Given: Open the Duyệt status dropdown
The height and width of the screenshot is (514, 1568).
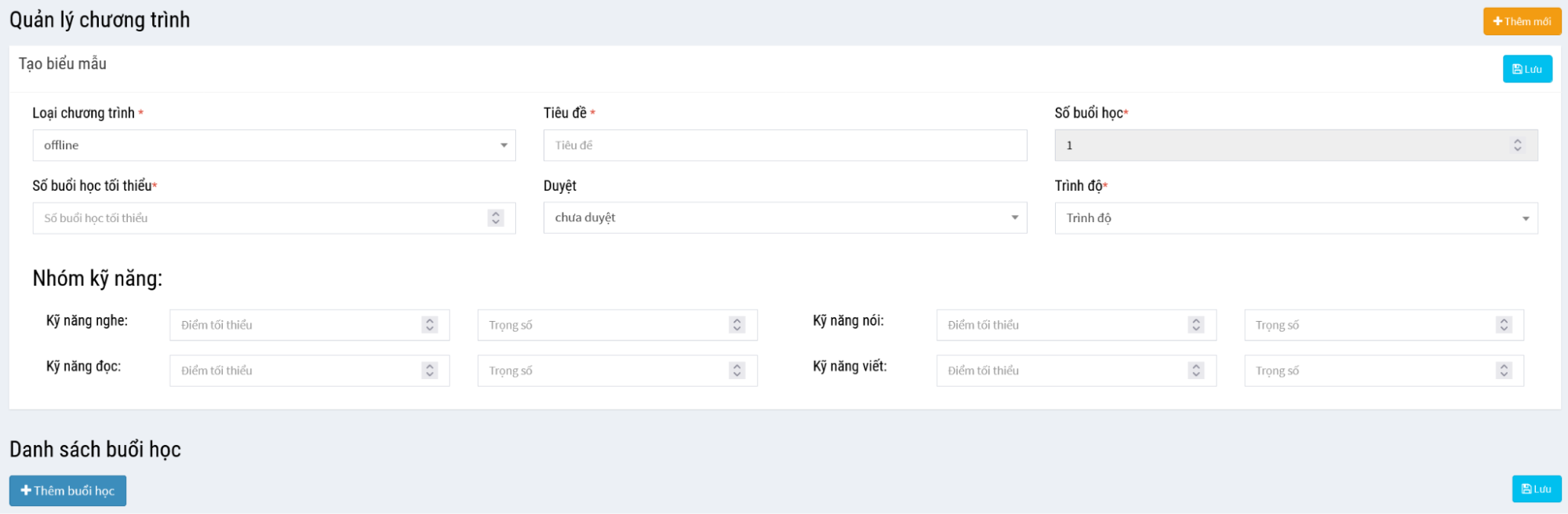Looking at the screenshot, I should [x=784, y=217].
